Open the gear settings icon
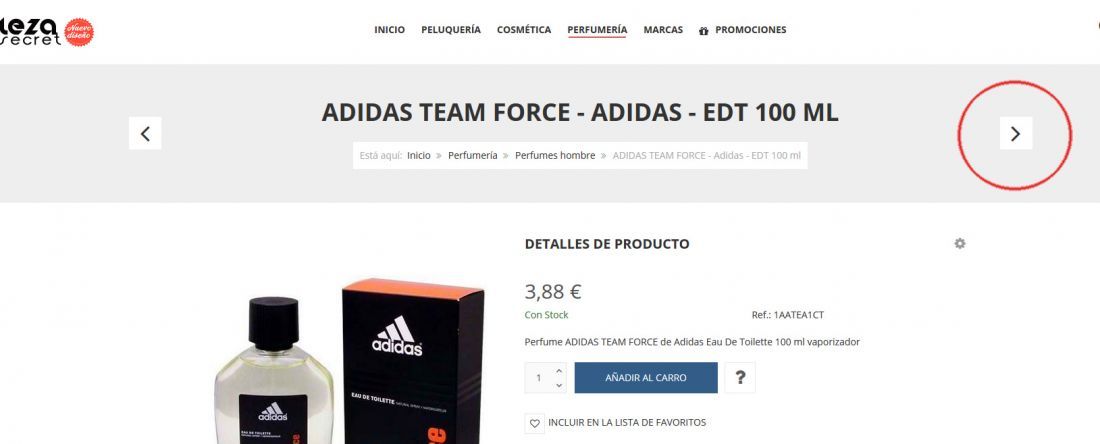The width and height of the screenshot is (1100, 444). point(960,243)
